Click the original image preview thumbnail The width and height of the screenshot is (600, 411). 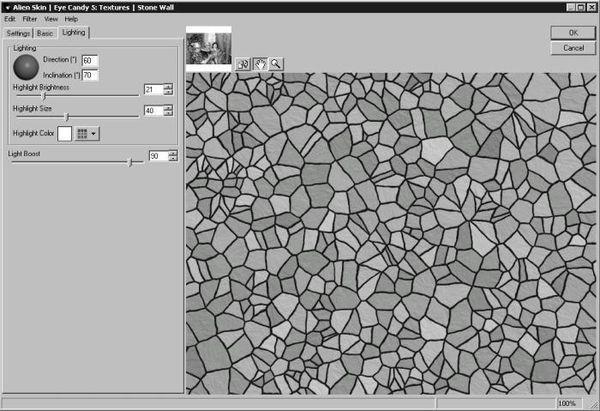point(208,48)
